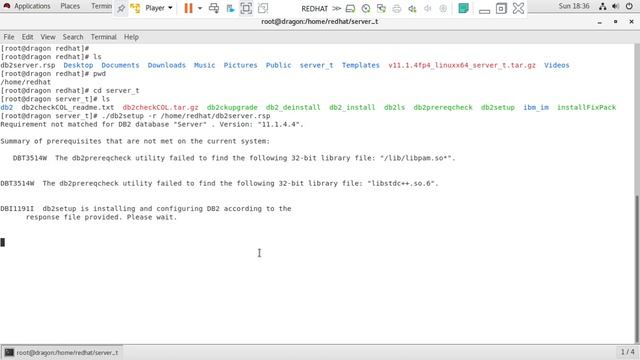Viewport: 640px width, 360px height.
Task: Click the DBI1191I message code
Action: pos(17,209)
